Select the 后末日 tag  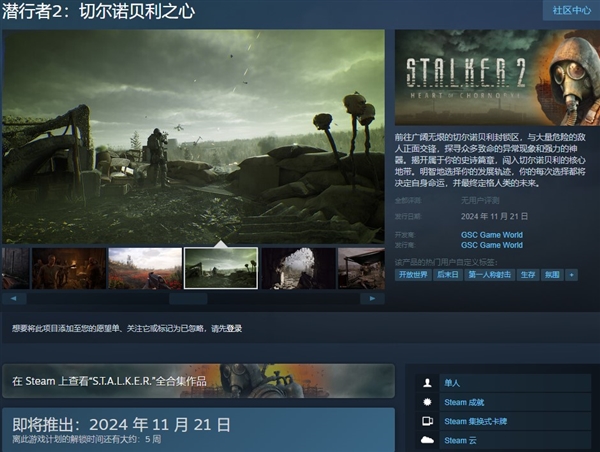449,274
